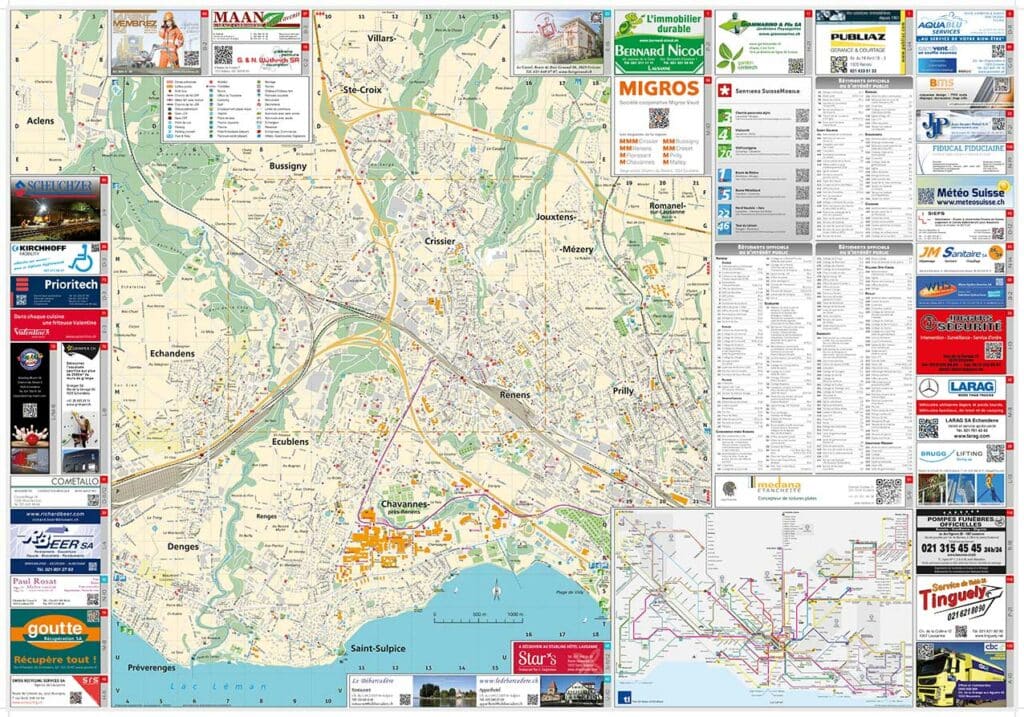
Task: Click the Fiducal Fiduciaire ad
Action: point(961,159)
